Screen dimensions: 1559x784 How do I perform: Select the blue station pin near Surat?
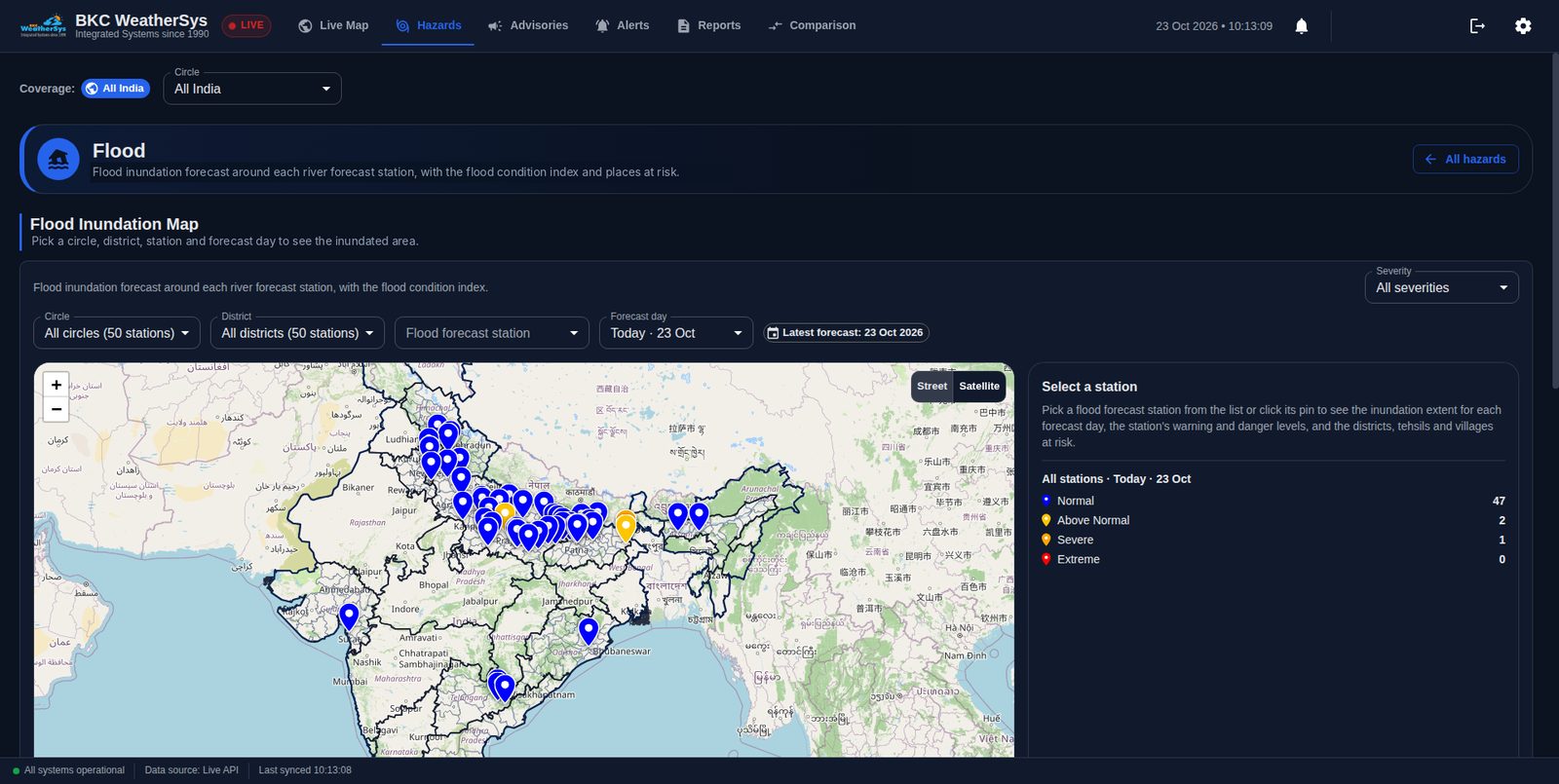(x=349, y=617)
